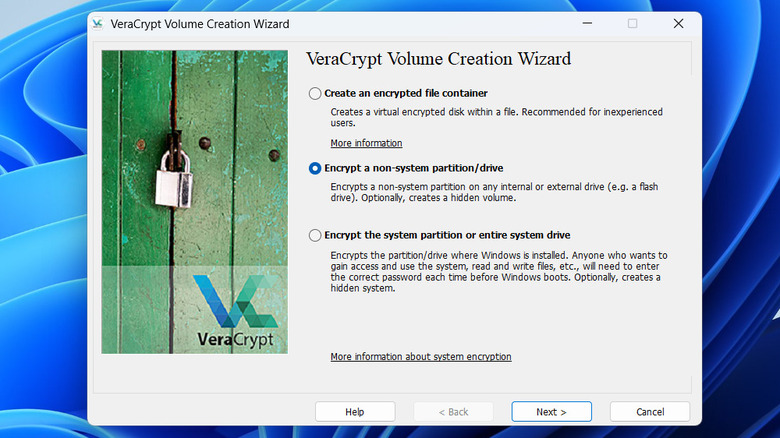Image resolution: width=780 pixels, height=438 pixels.
Task: Select Encrypt a non-system partition/drive radio button
Action: (x=315, y=168)
